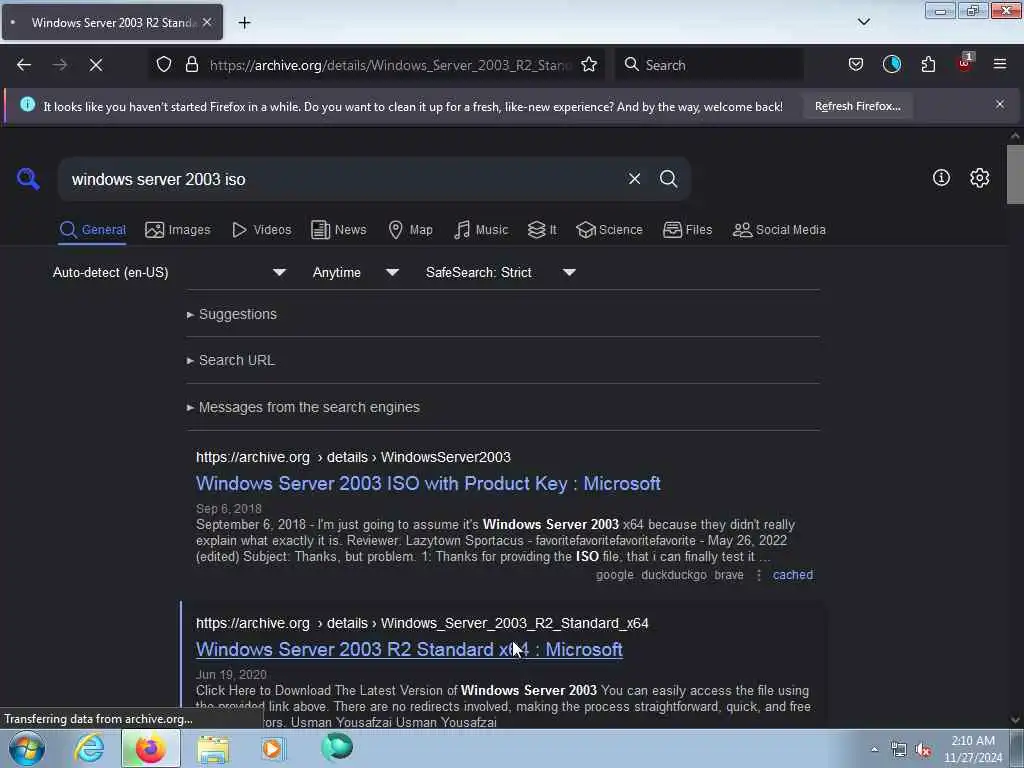Open the taskbar clock showing 2:10 AM
This screenshot has height=768, width=1024.
pos(972,749)
